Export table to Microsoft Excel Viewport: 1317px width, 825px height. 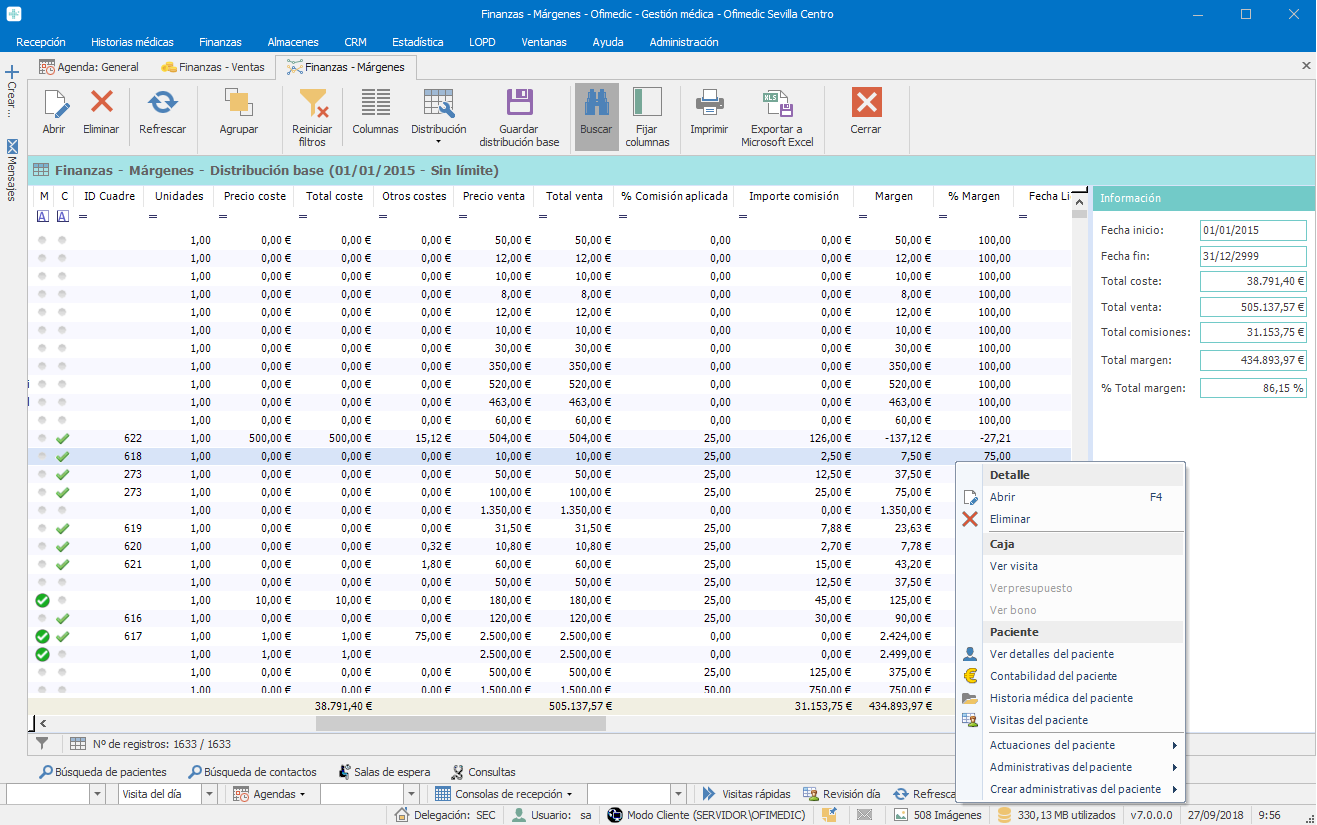(x=777, y=103)
